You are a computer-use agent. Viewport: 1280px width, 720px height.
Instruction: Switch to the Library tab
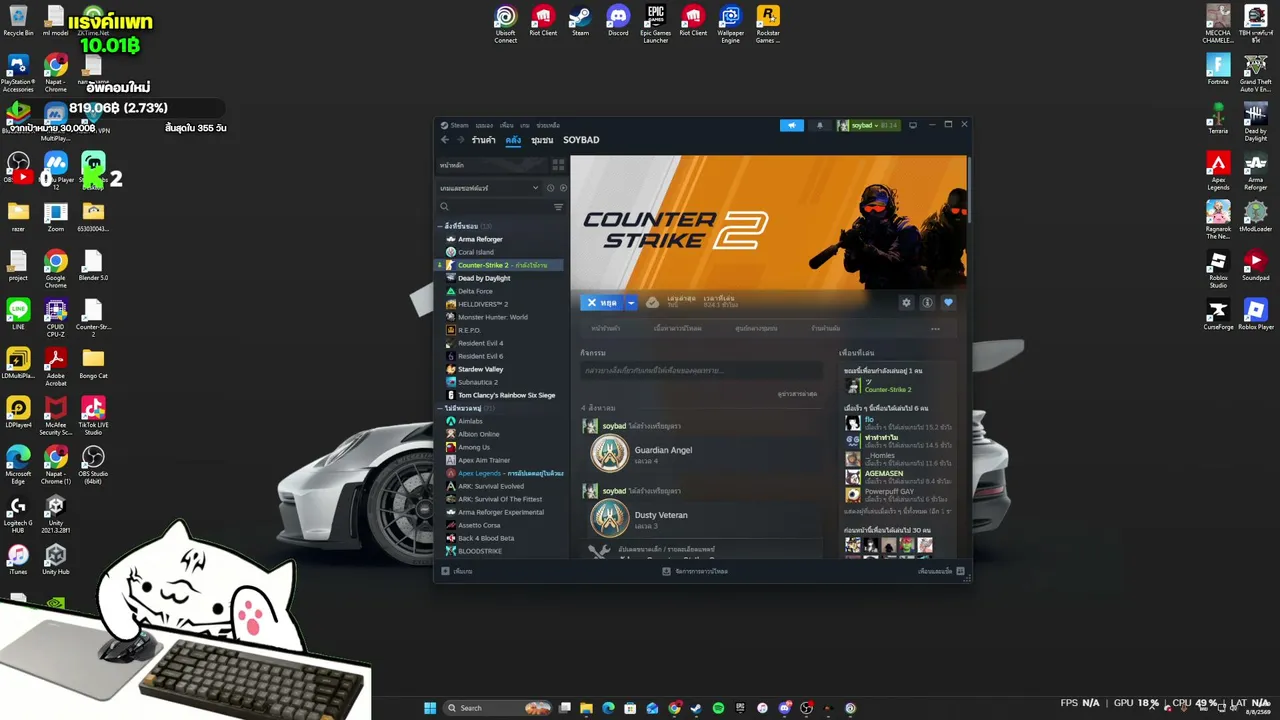[513, 140]
